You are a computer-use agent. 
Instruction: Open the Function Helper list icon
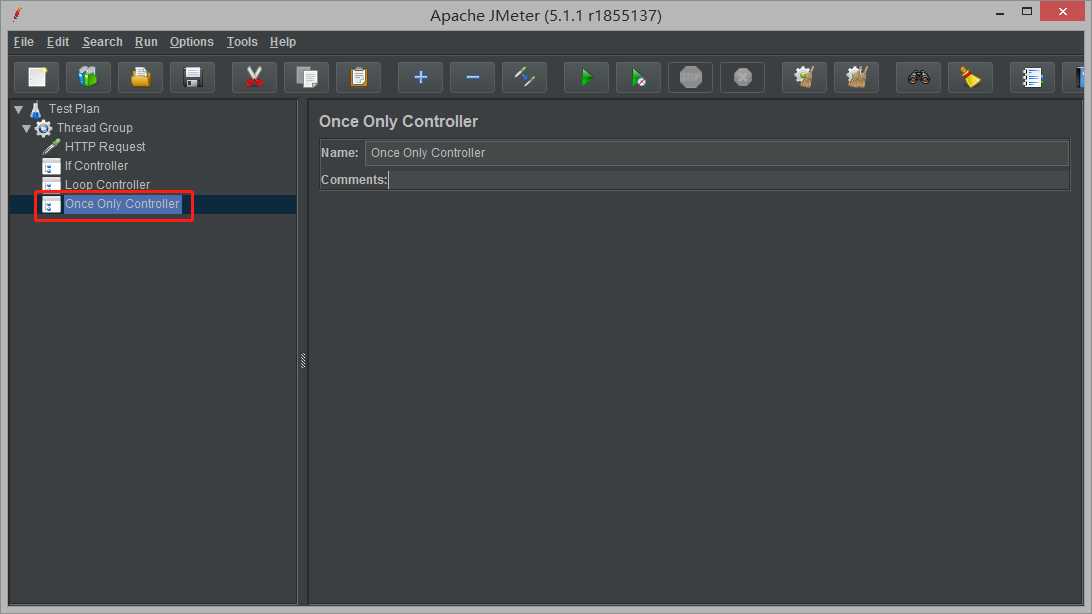point(1032,77)
